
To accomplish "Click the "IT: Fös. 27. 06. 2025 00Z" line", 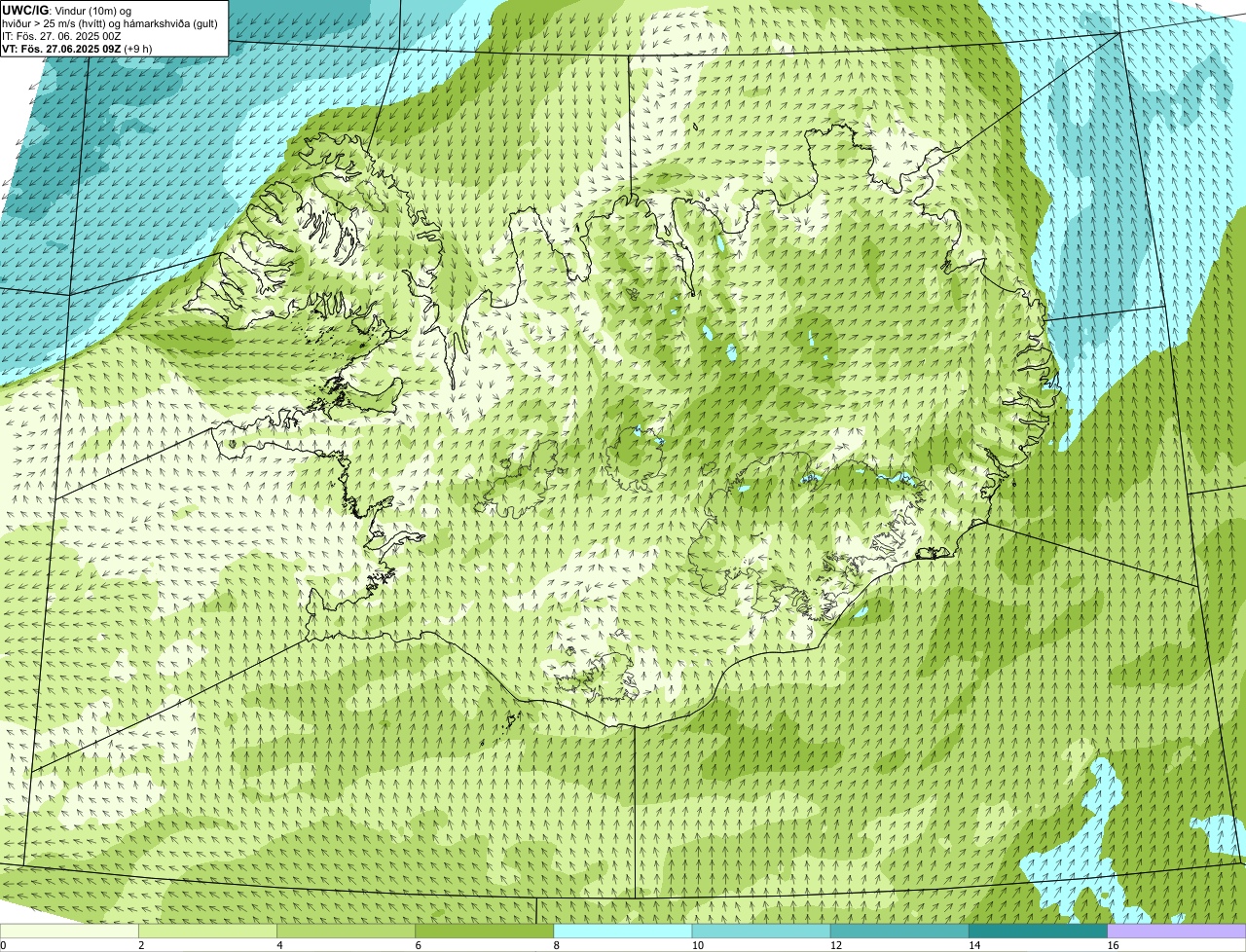I will pos(61,36).
